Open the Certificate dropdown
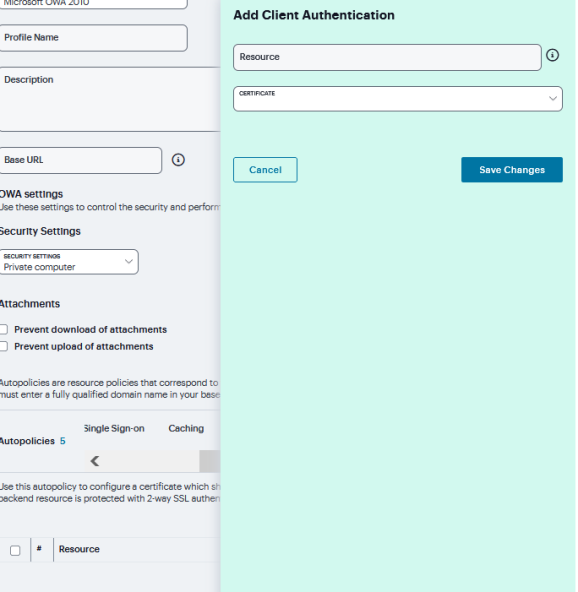 [398, 99]
